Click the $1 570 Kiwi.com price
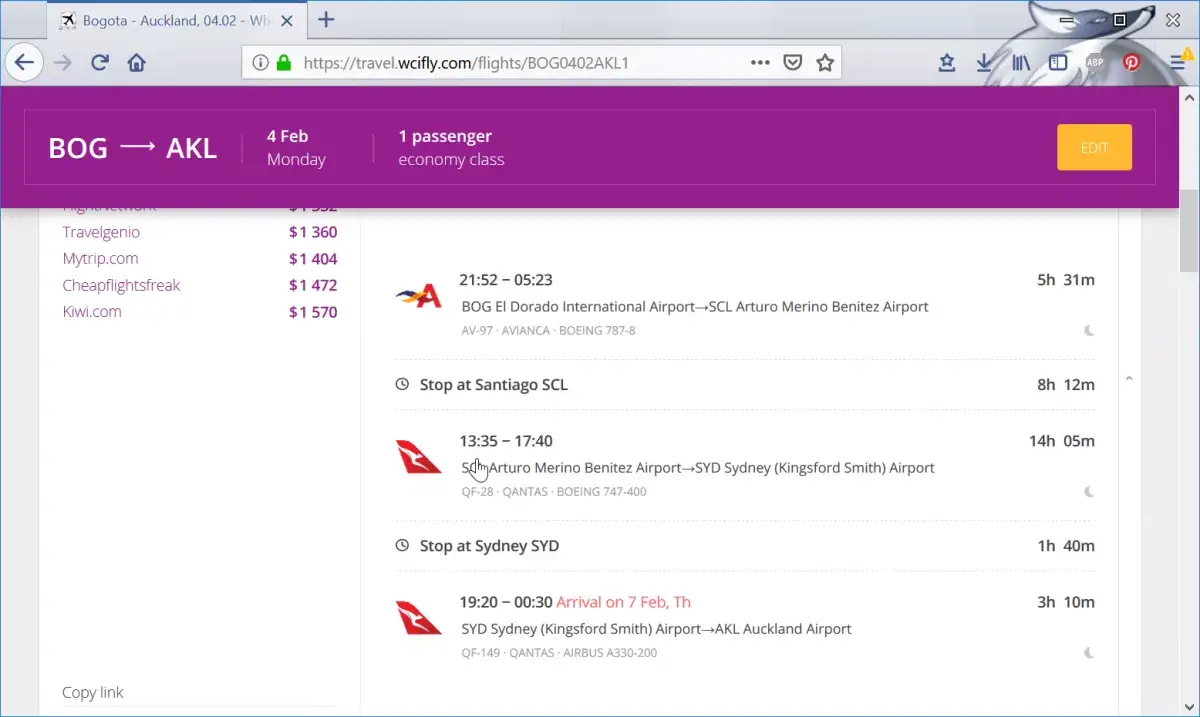This screenshot has width=1200, height=717. point(313,311)
